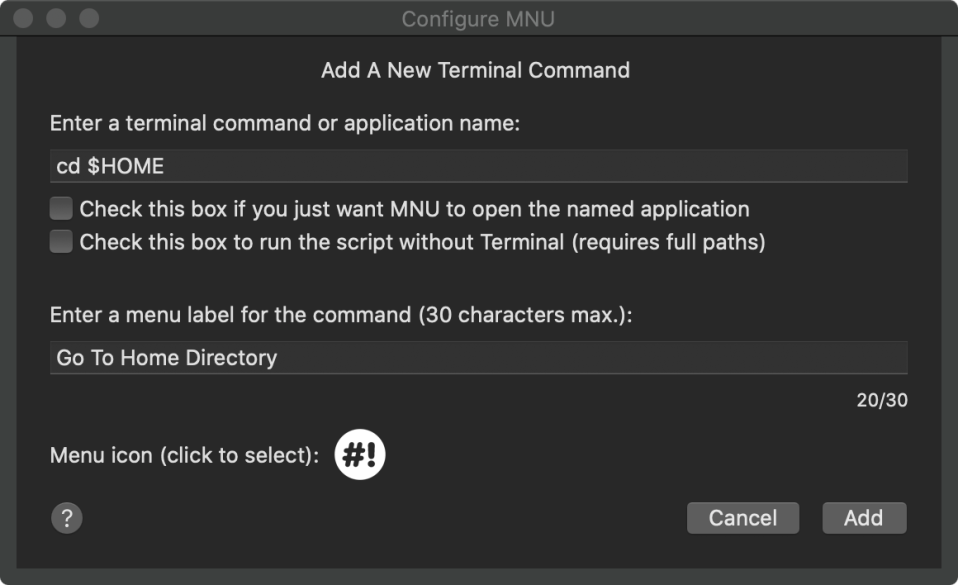Click the '(requires full paths)' note

[x=668, y=242]
